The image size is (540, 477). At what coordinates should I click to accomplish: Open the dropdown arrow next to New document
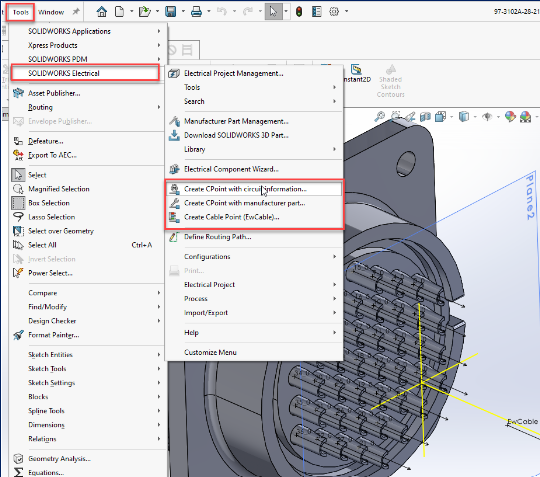coord(132,12)
